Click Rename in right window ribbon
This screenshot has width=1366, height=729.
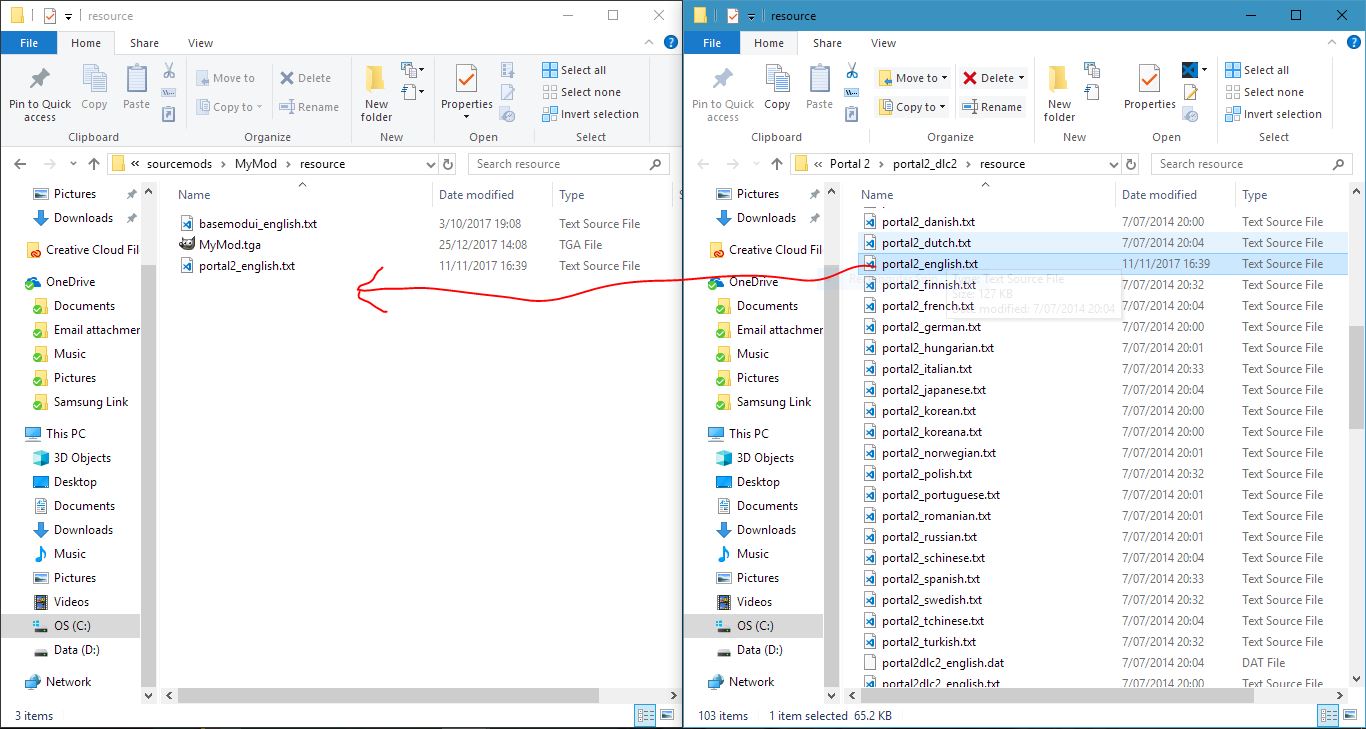tap(992, 107)
